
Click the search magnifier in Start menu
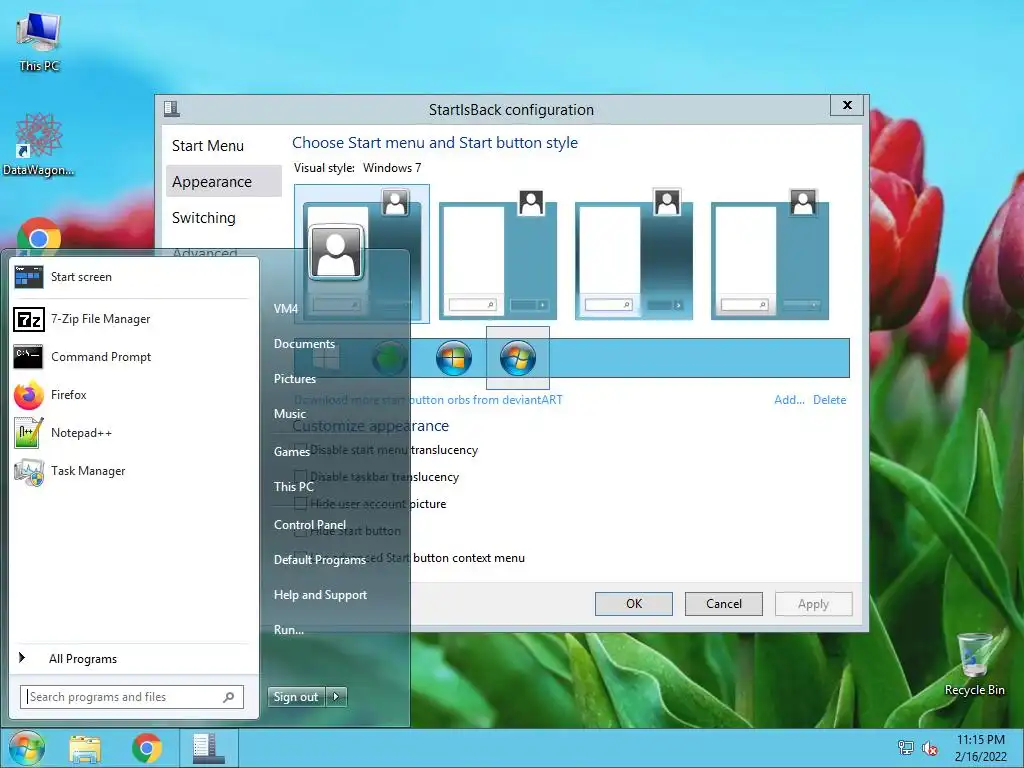(229, 697)
